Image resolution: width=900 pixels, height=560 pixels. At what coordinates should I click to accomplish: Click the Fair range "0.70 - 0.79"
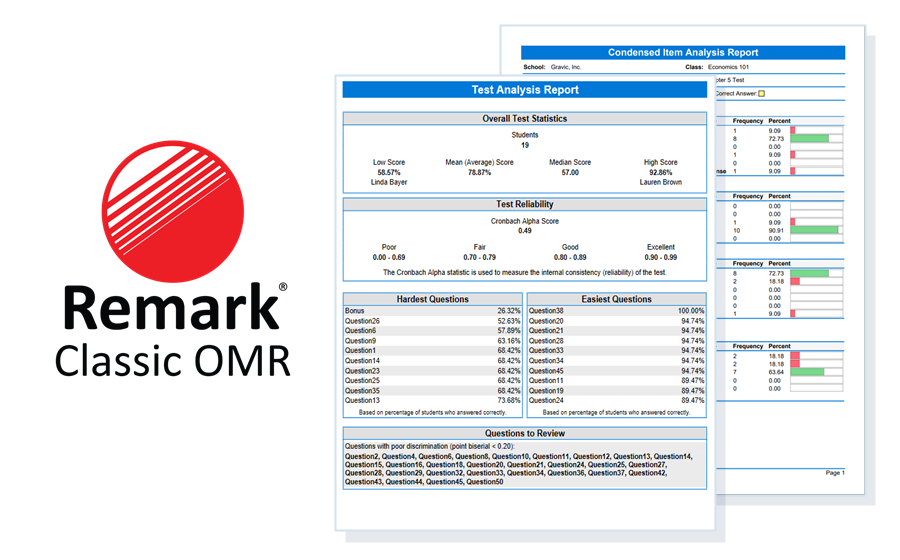point(479,257)
